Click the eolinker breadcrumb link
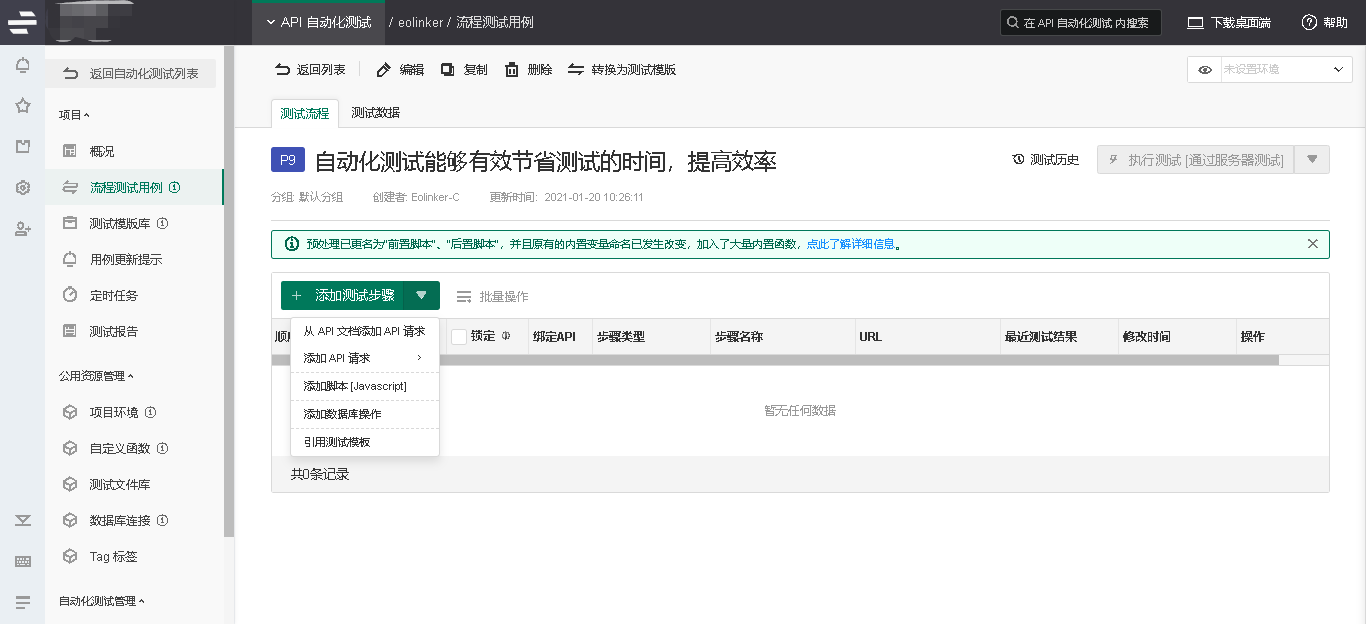 [421, 22]
